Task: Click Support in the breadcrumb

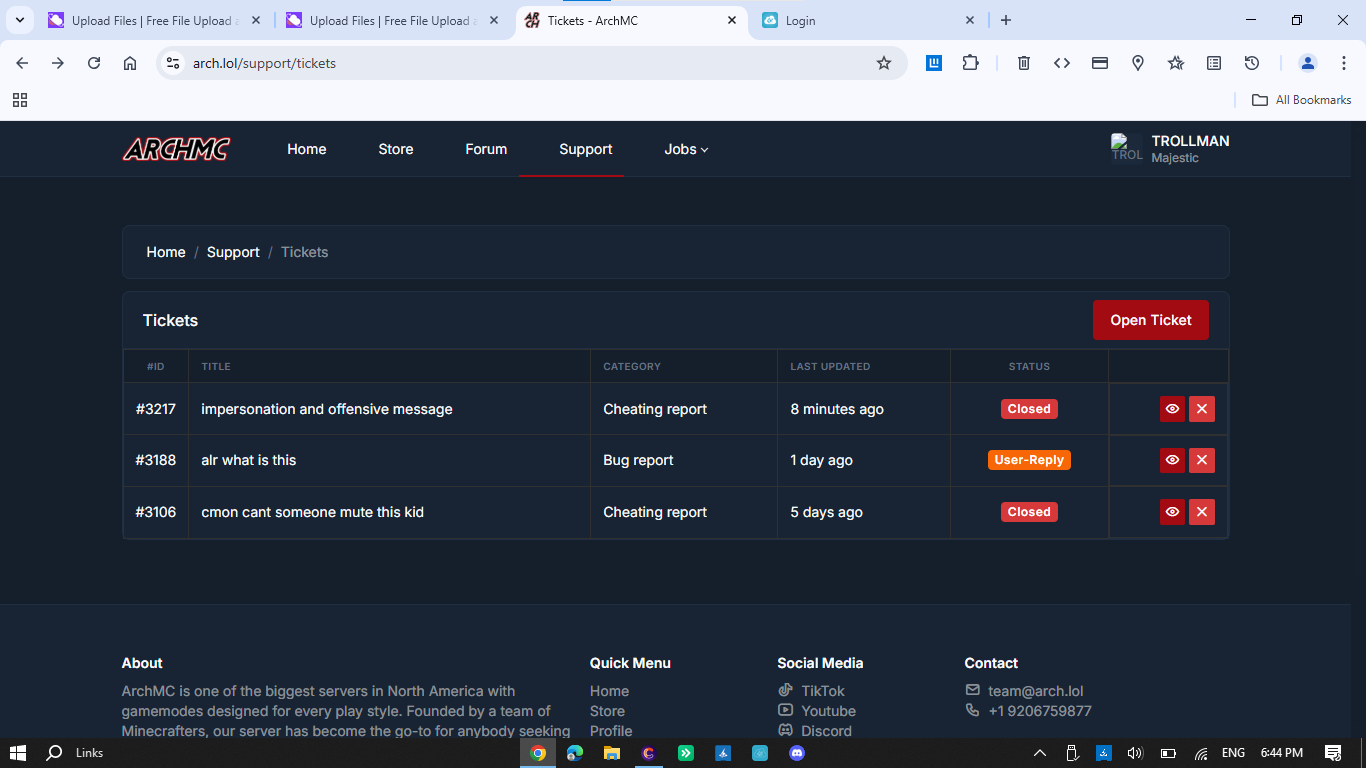Action: [x=233, y=252]
